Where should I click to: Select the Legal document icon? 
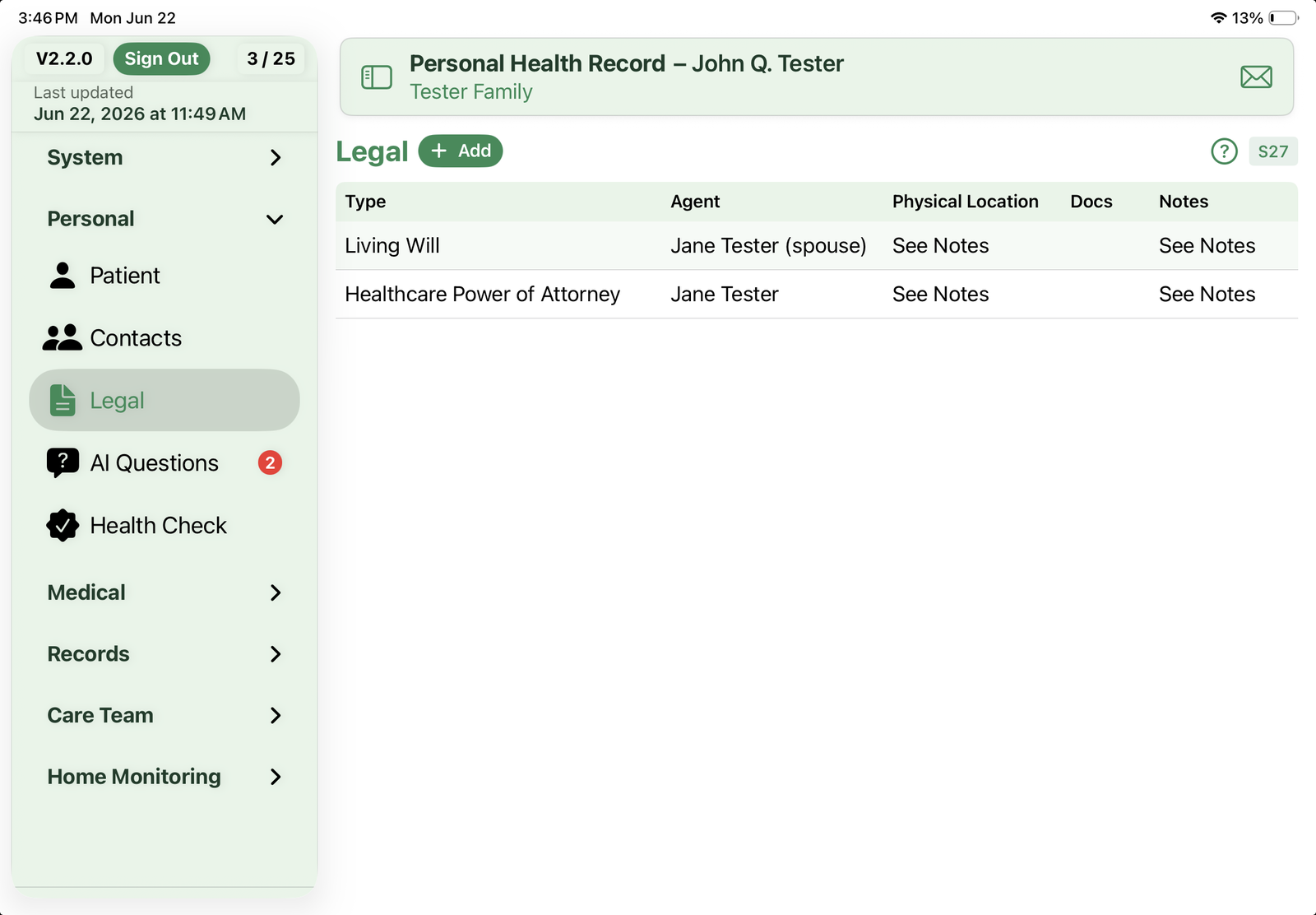coord(63,401)
